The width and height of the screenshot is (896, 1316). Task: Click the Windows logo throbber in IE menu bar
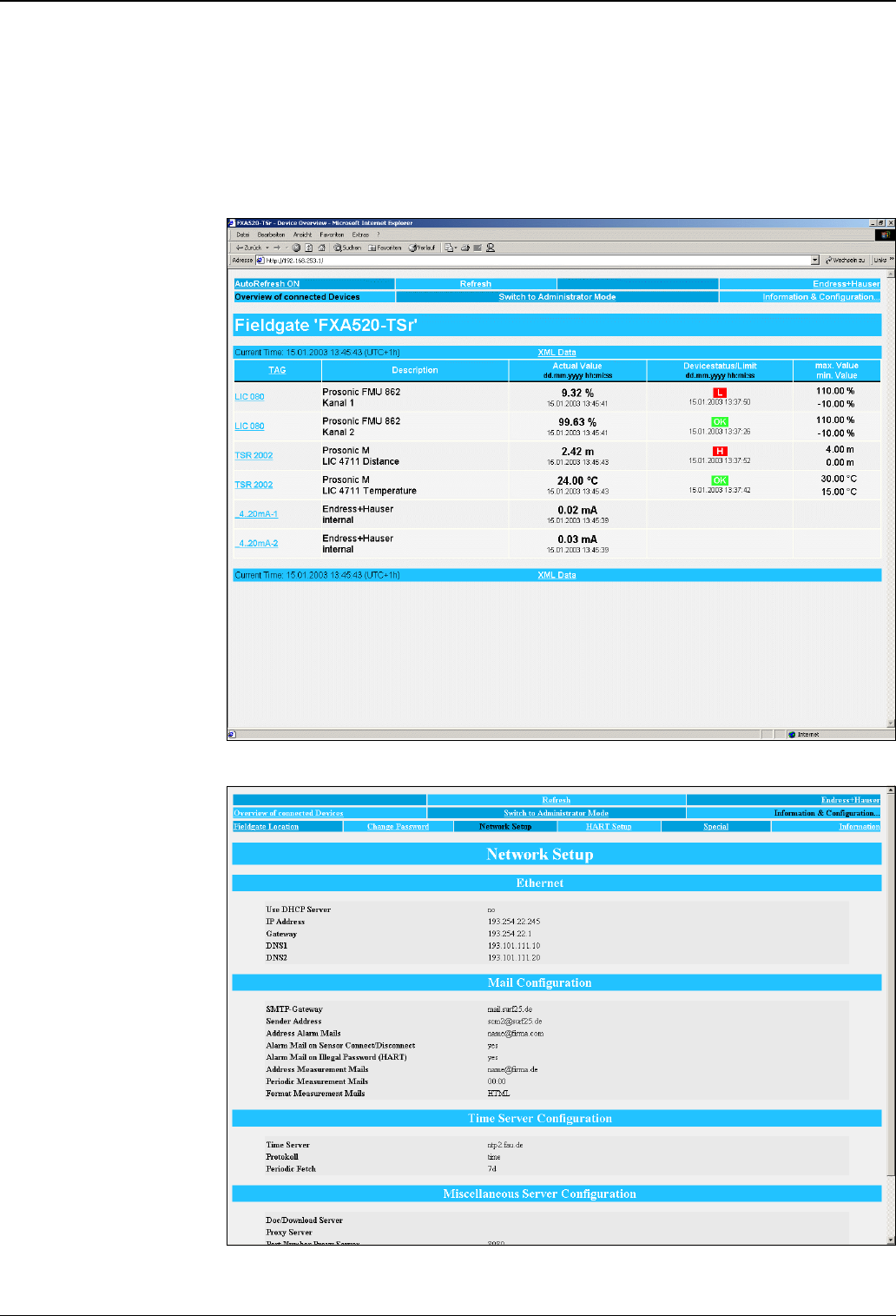(x=886, y=235)
